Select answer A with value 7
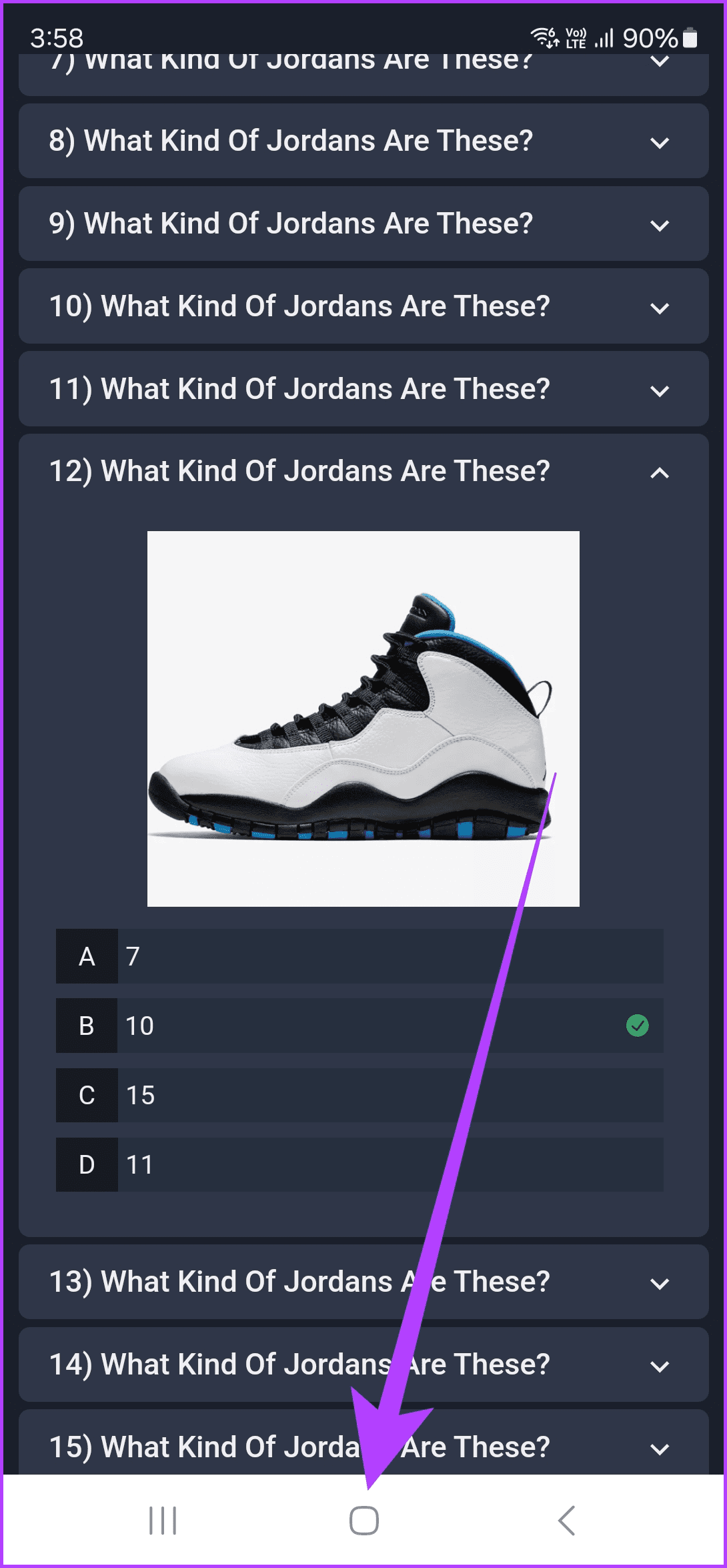The height and width of the screenshot is (1568, 727). pos(359,956)
